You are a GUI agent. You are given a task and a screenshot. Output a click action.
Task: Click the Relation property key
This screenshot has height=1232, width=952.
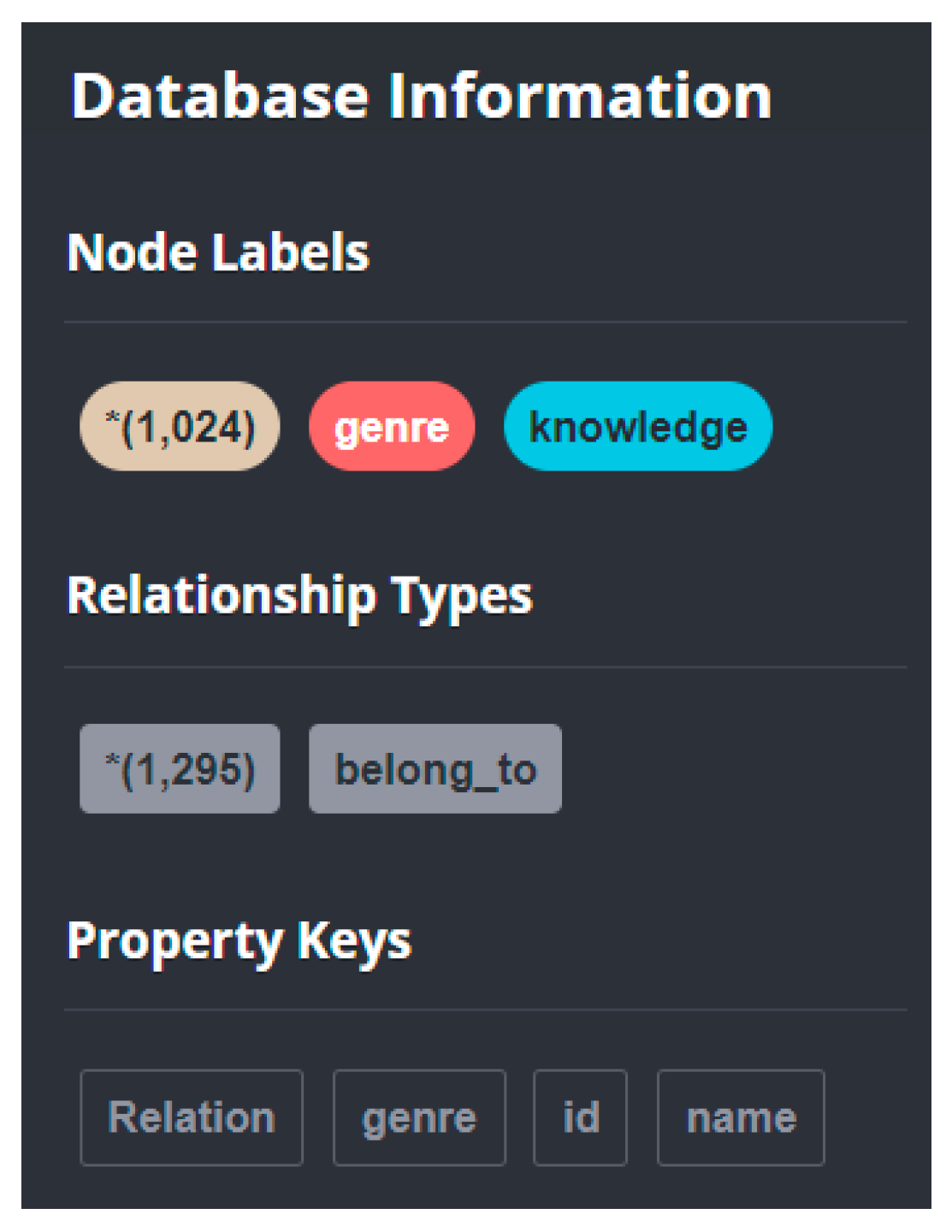pyautogui.click(x=192, y=1117)
